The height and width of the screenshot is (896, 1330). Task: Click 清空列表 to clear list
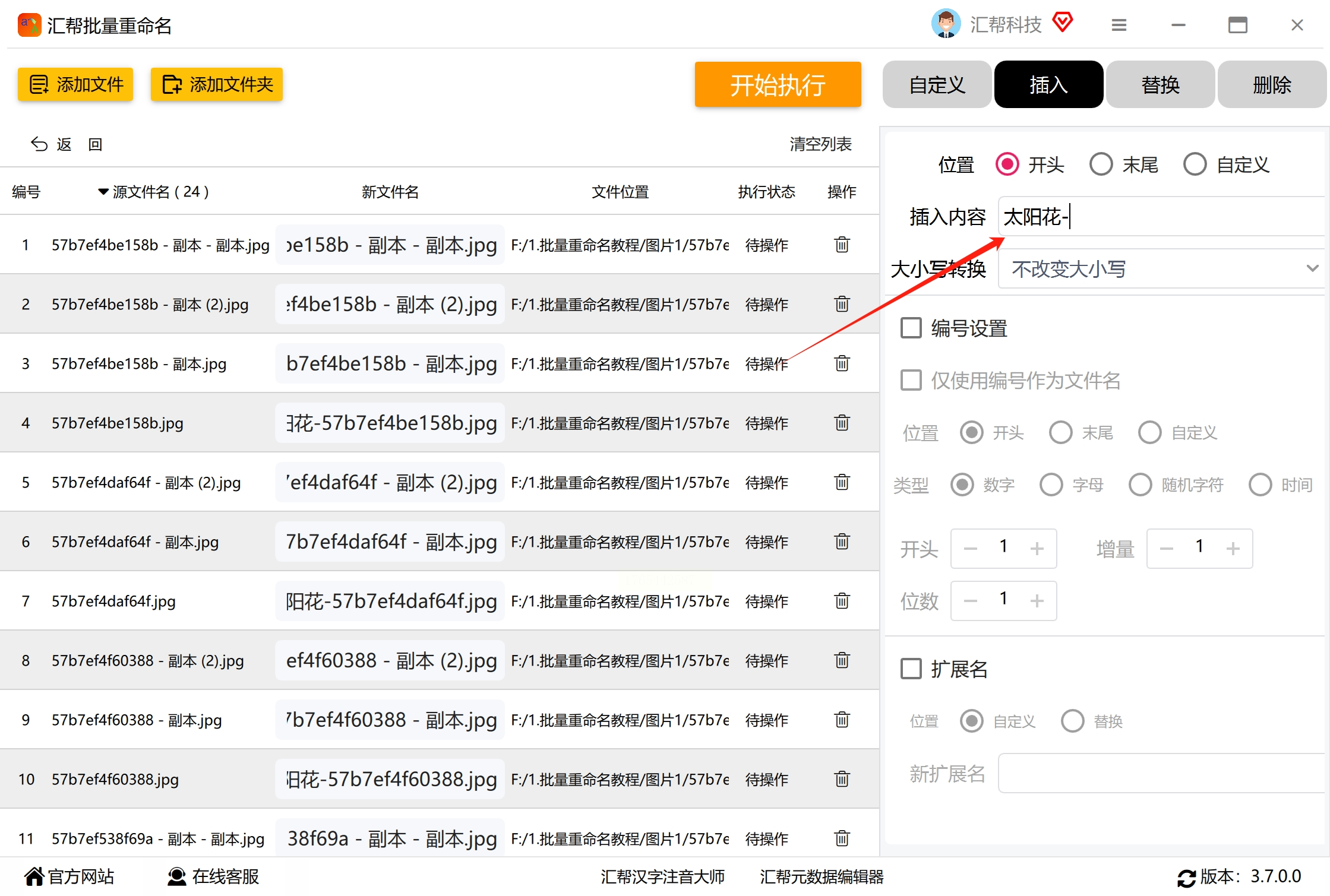(820, 144)
